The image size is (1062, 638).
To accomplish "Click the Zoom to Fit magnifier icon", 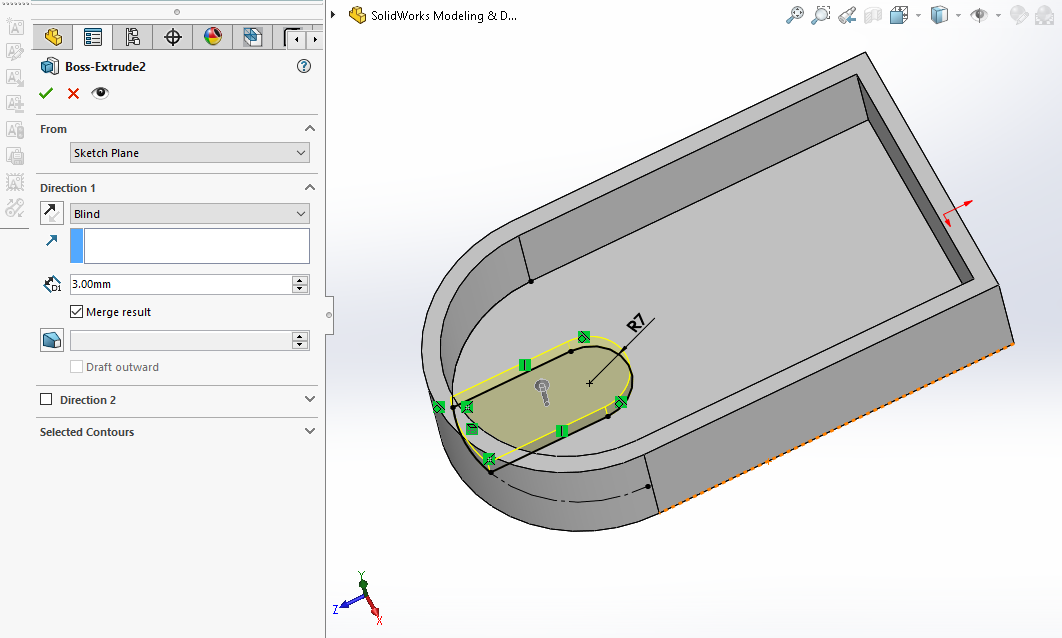I will [x=795, y=15].
